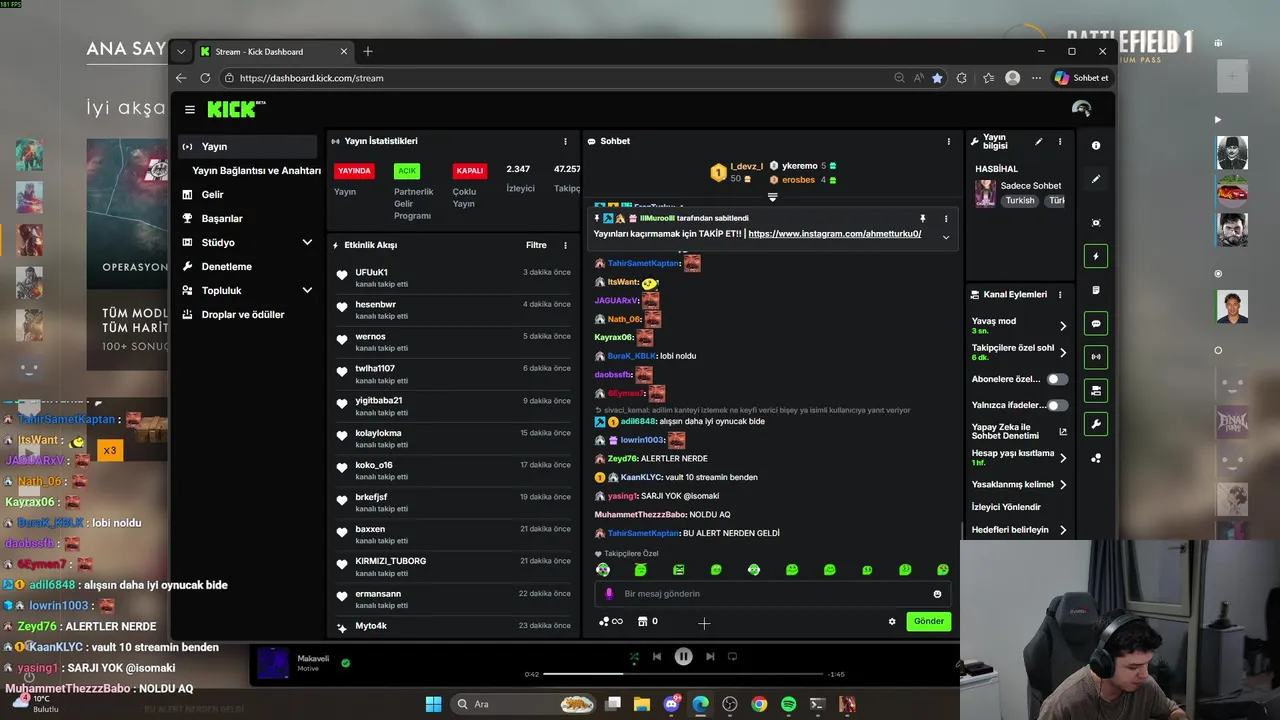Toggle shuffle in the music player
The height and width of the screenshot is (720, 1280).
(634, 657)
